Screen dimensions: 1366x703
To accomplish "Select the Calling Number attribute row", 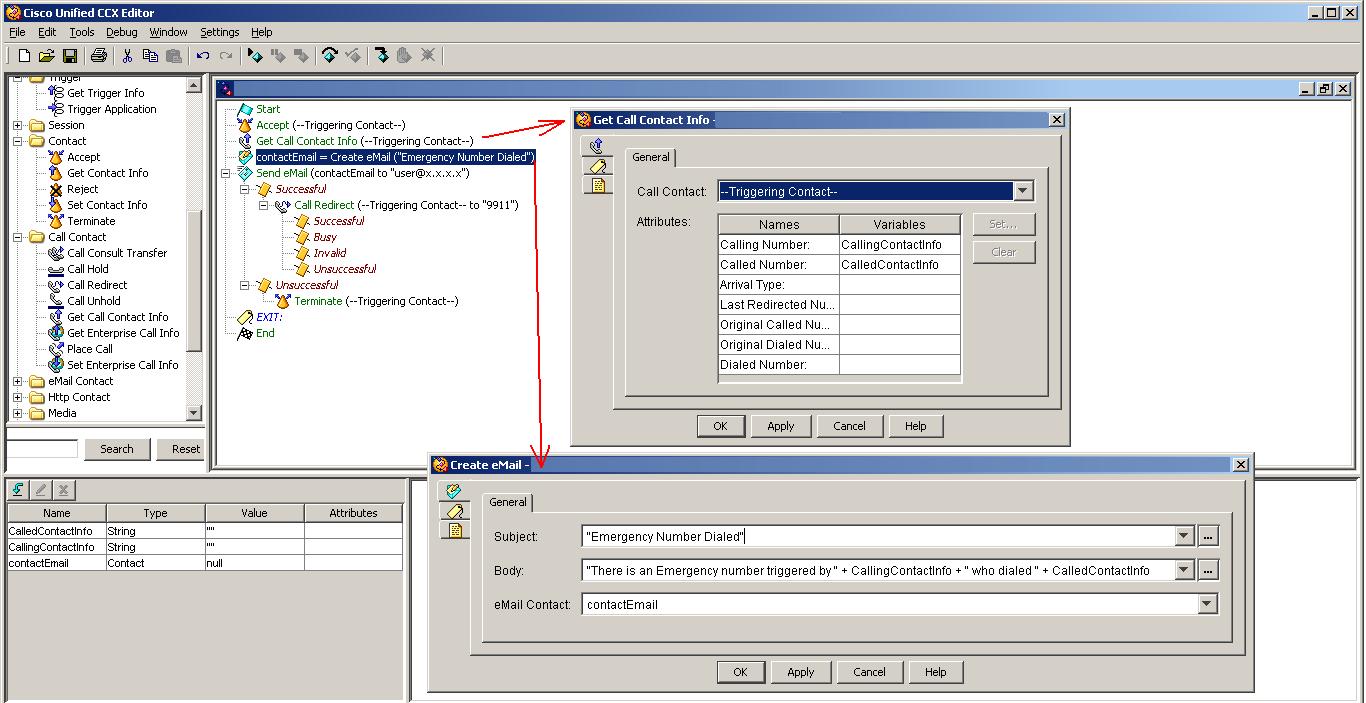I will click(839, 245).
